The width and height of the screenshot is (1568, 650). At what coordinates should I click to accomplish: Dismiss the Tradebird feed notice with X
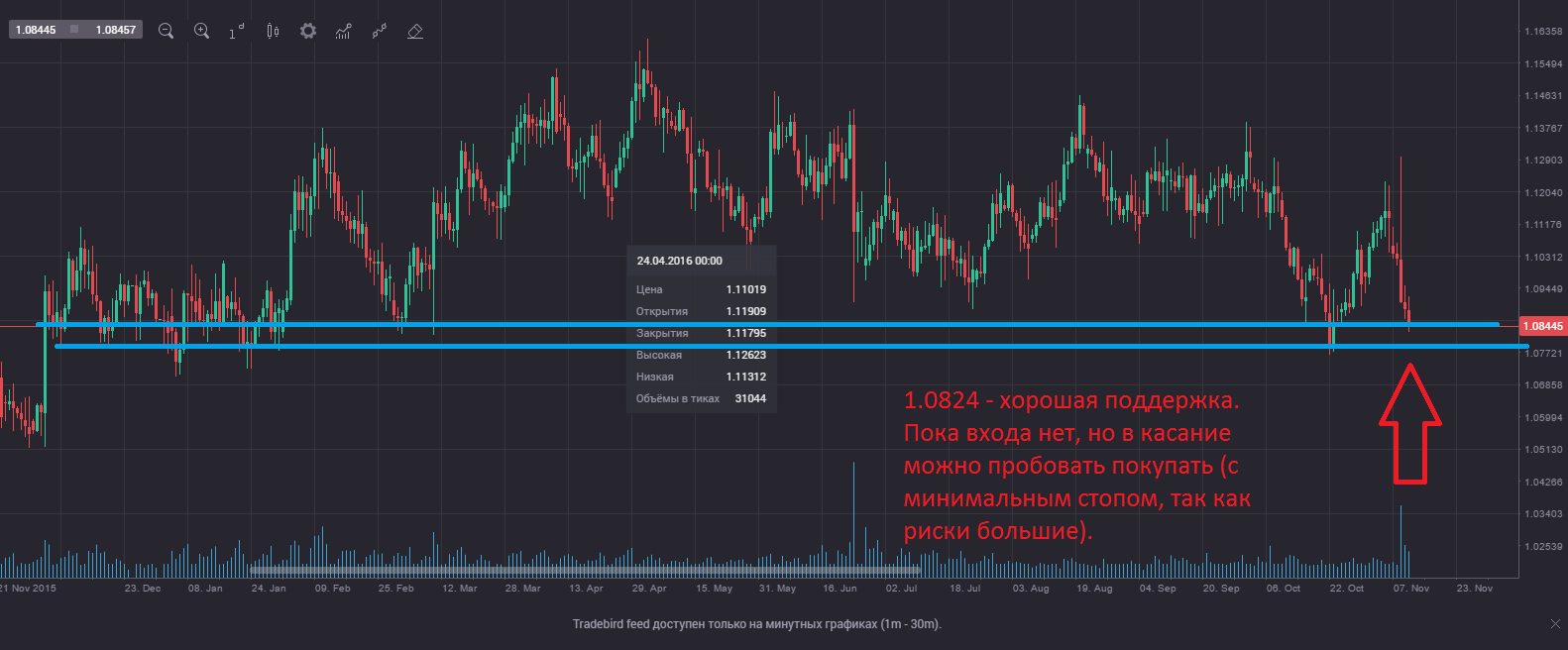point(1555,623)
